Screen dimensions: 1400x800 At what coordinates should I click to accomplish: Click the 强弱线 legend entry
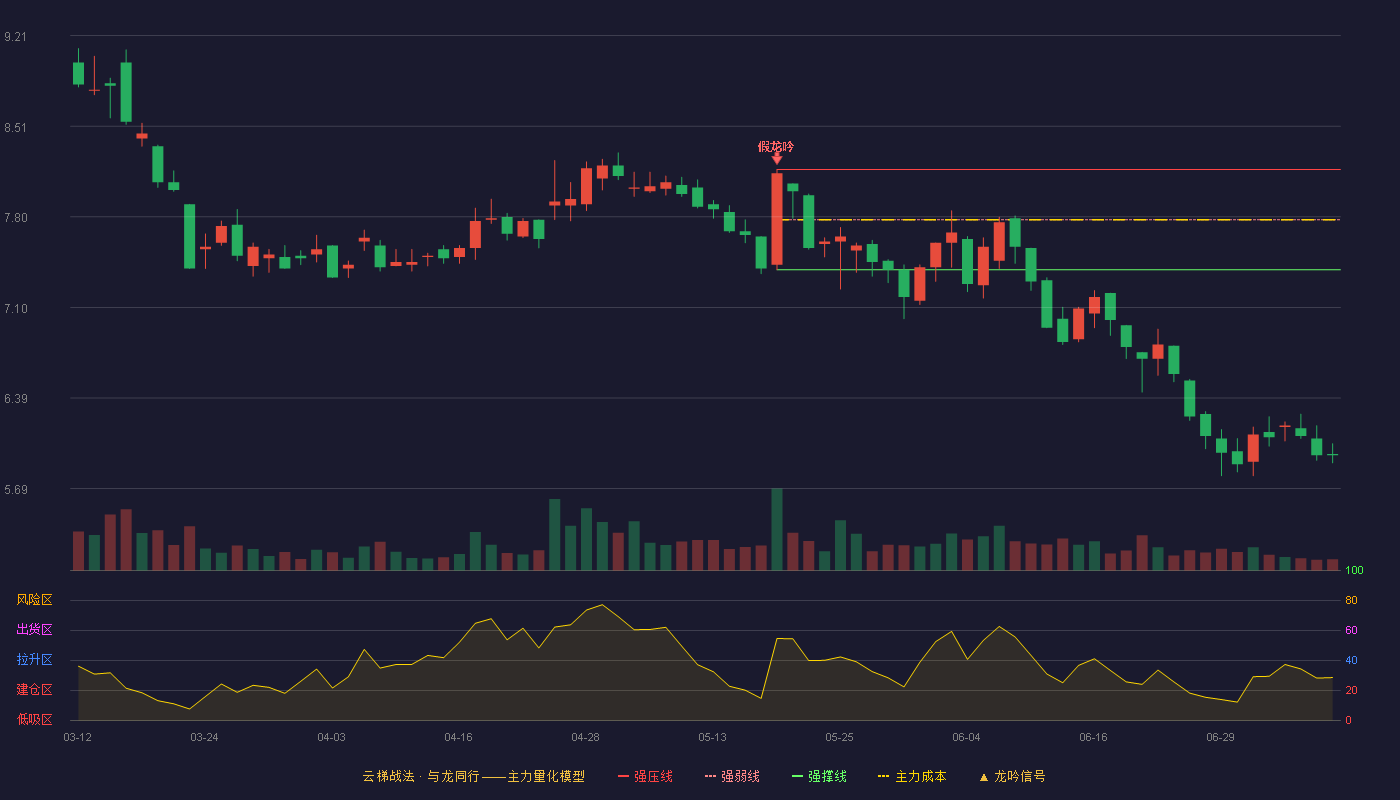coord(732,776)
